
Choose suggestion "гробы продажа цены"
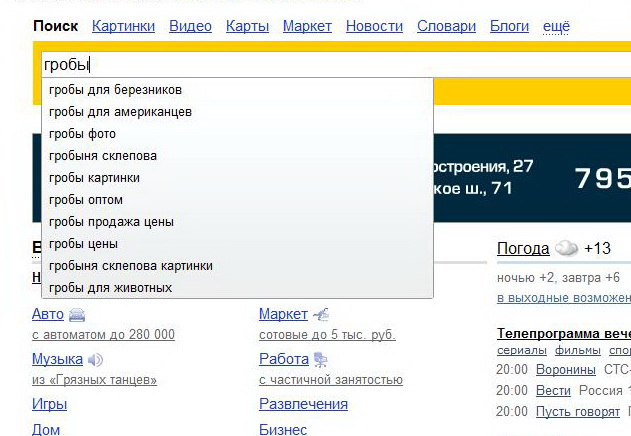coord(111,222)
